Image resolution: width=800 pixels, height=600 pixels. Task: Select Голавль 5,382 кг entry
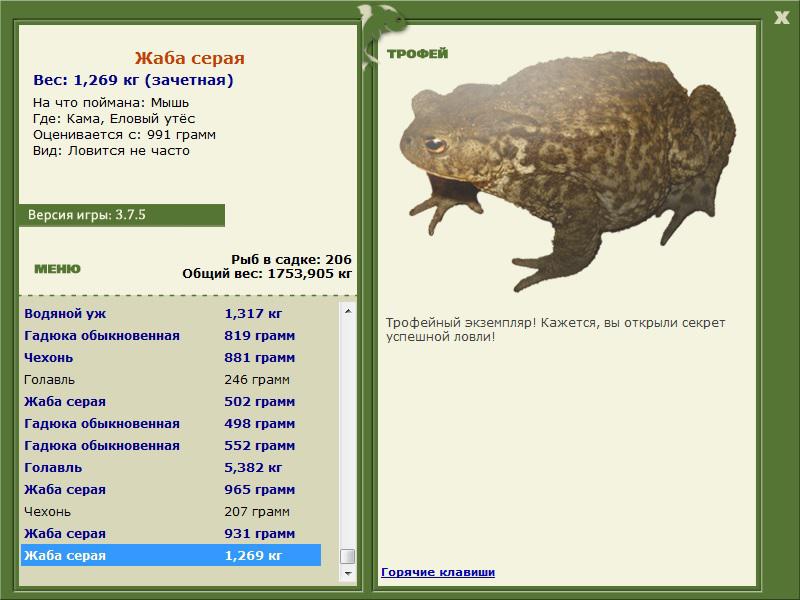pos(171,467)
